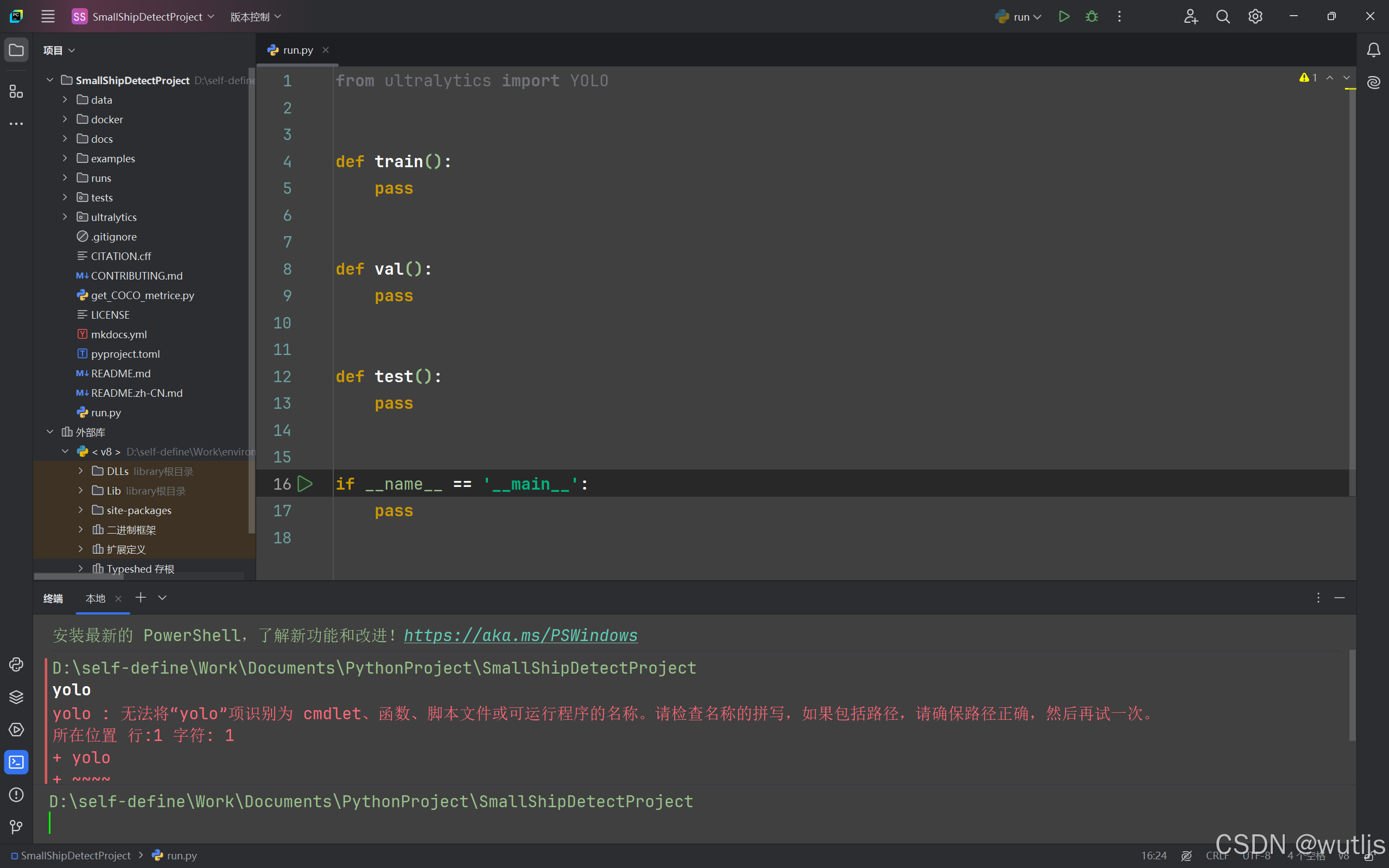Expand the ultralytics folder

pos(65,217)
